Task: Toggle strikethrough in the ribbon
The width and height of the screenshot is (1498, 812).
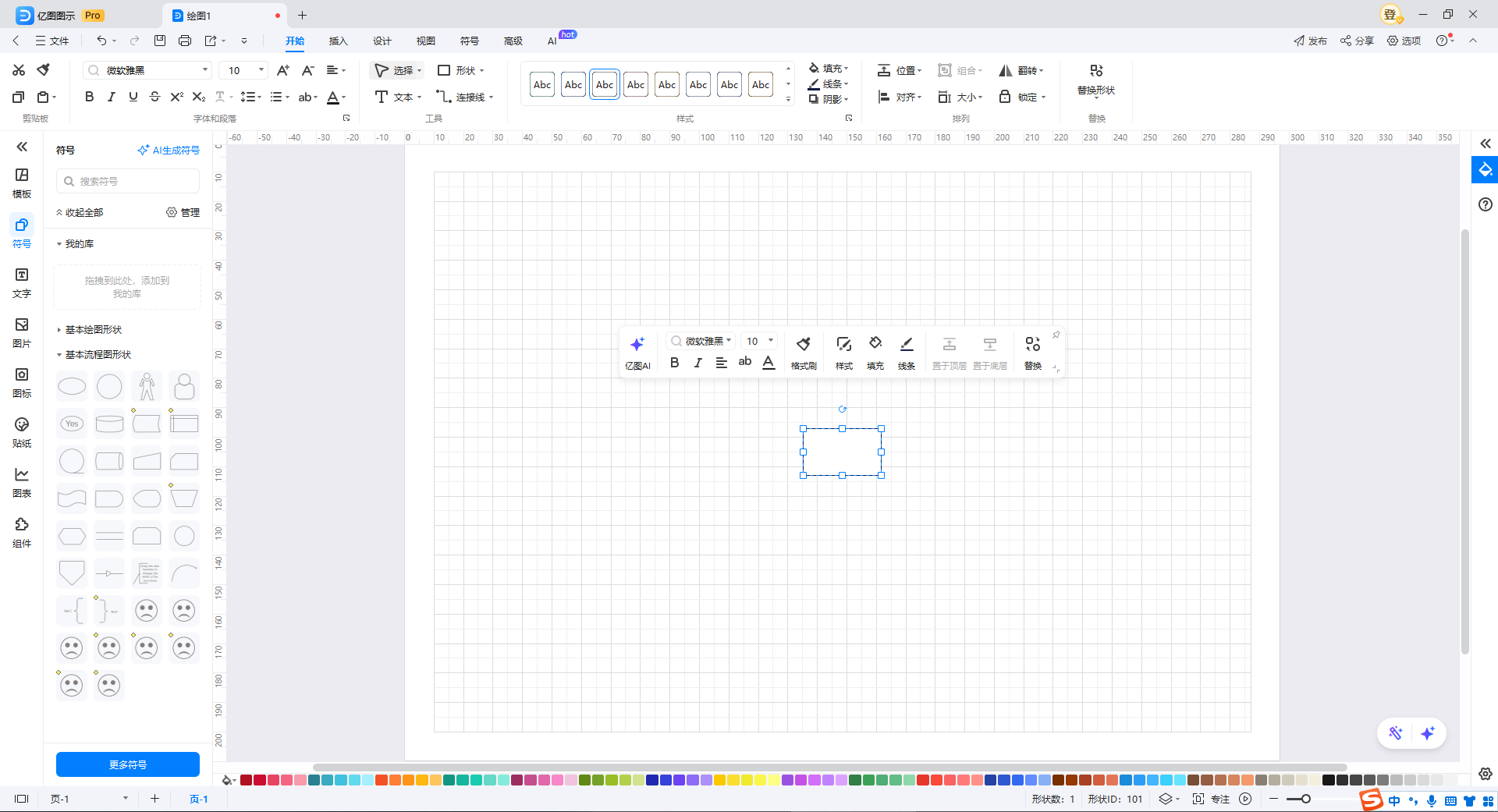Action: (x=154, y=97)
